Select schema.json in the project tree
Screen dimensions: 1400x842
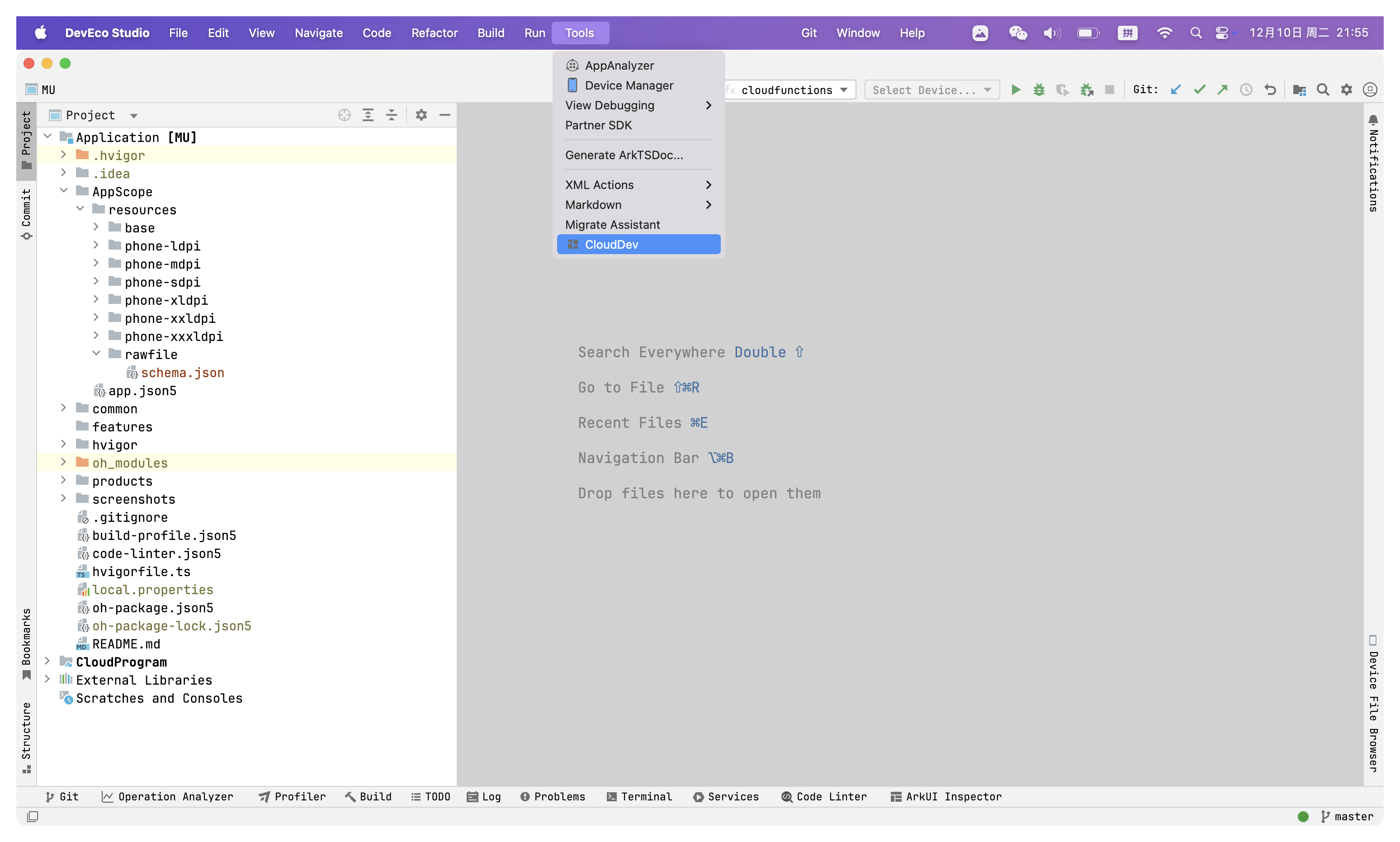[182, 373]
